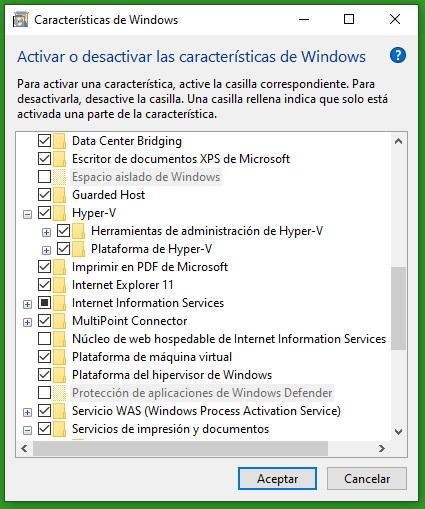Collapse the Hyper-V tree node
425x509 pixels.
point(27,214)
